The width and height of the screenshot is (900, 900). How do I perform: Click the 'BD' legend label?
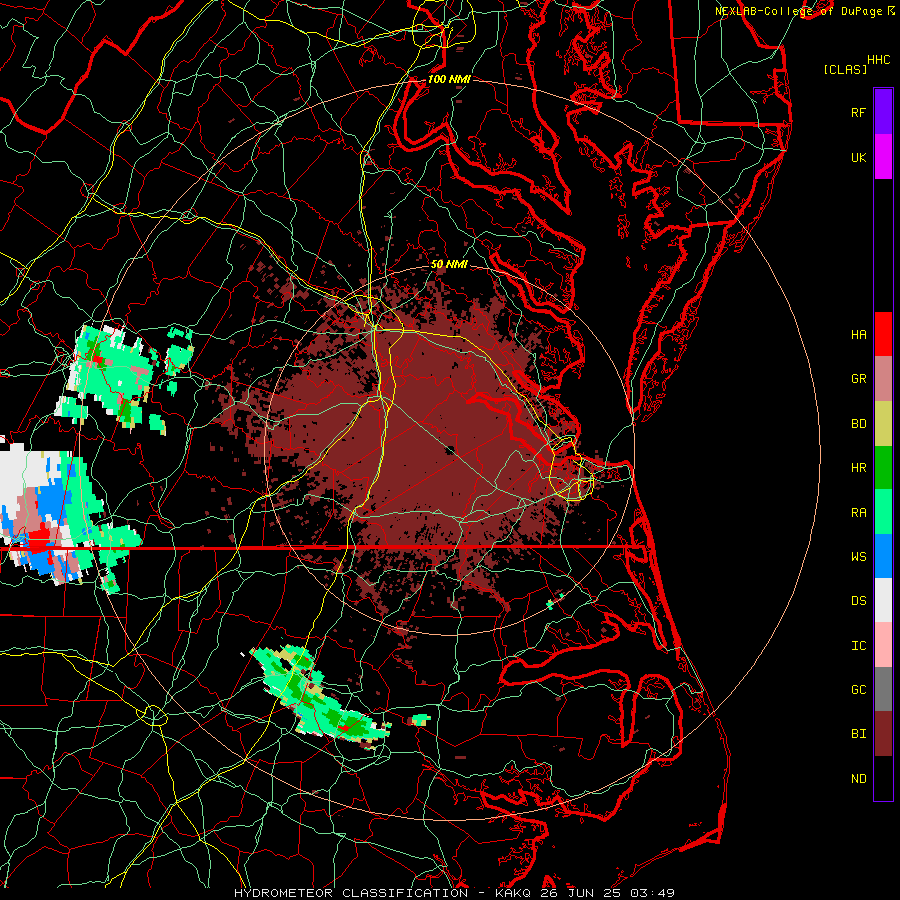click(858, 424)
